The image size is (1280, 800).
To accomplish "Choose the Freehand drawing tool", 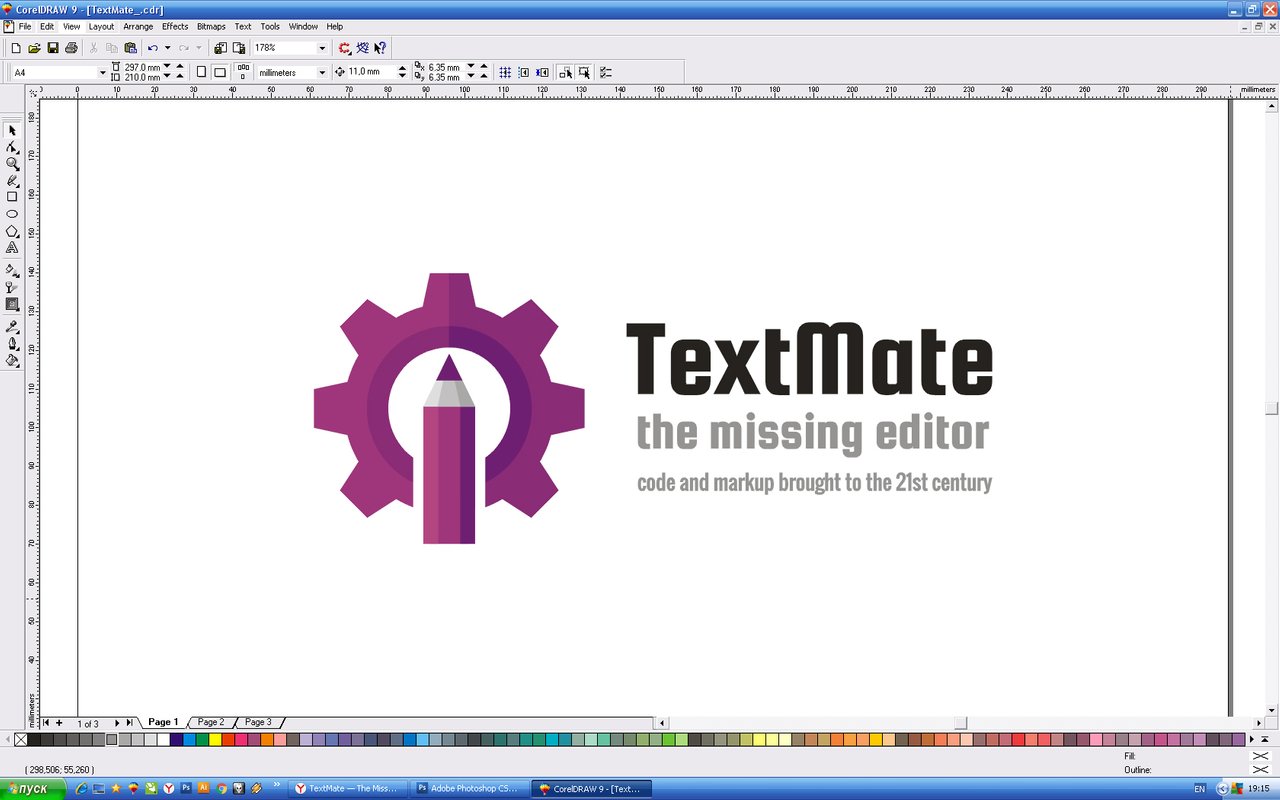I will (x=12, y=180).
